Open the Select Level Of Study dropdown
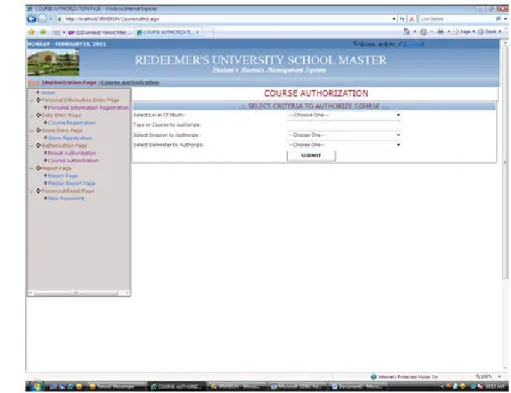 (344, 115)
